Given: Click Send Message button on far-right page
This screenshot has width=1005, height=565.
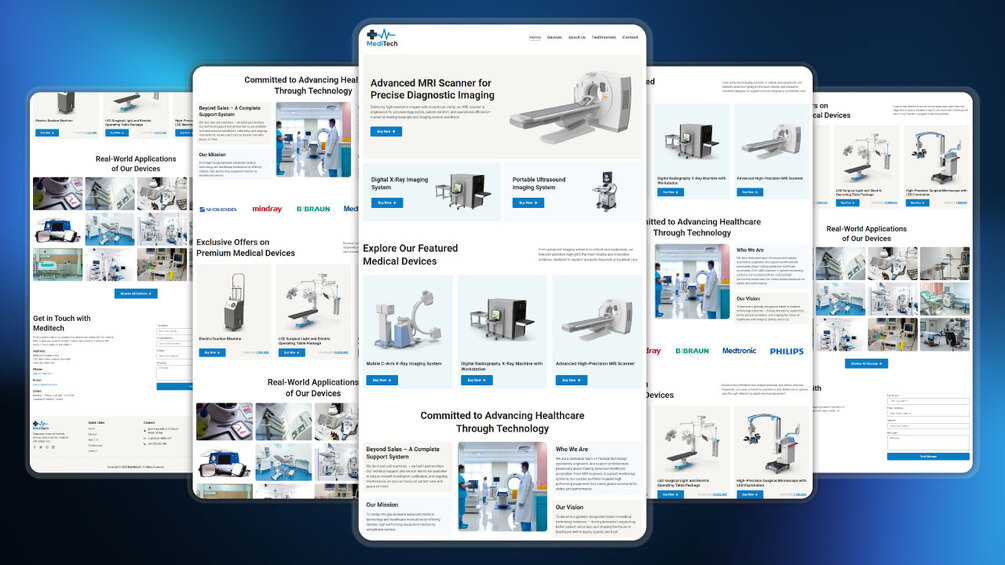Looking at the screenshot, I should tap(928, 457).
